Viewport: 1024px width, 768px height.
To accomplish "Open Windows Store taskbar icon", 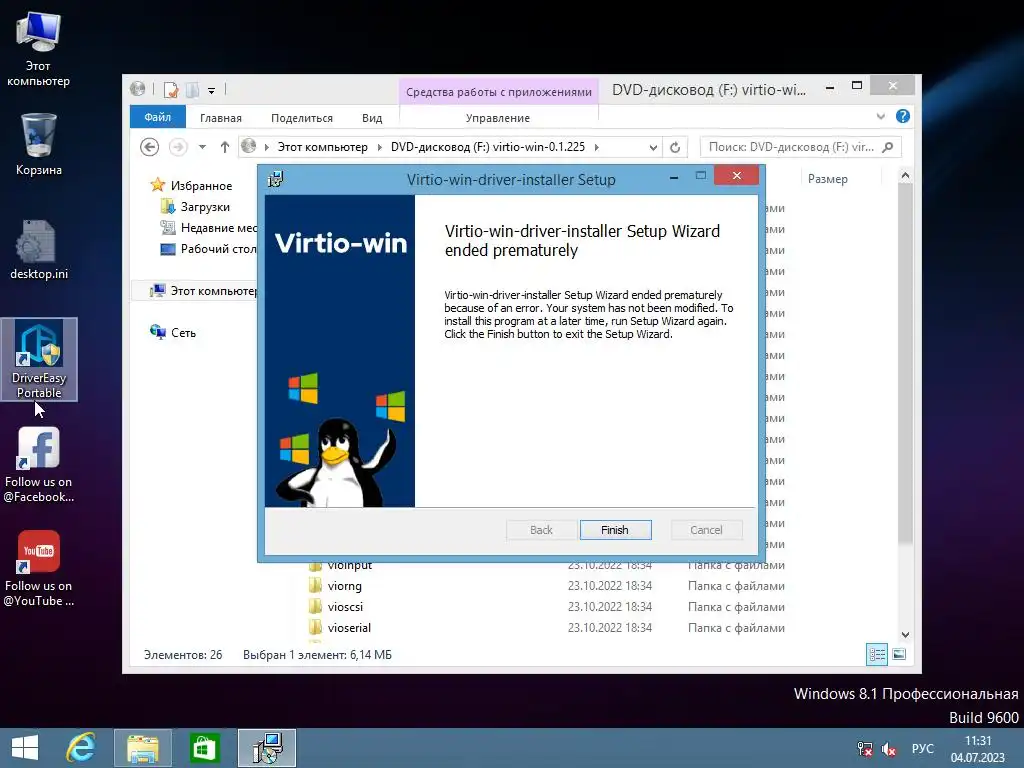I will (204, 748).
